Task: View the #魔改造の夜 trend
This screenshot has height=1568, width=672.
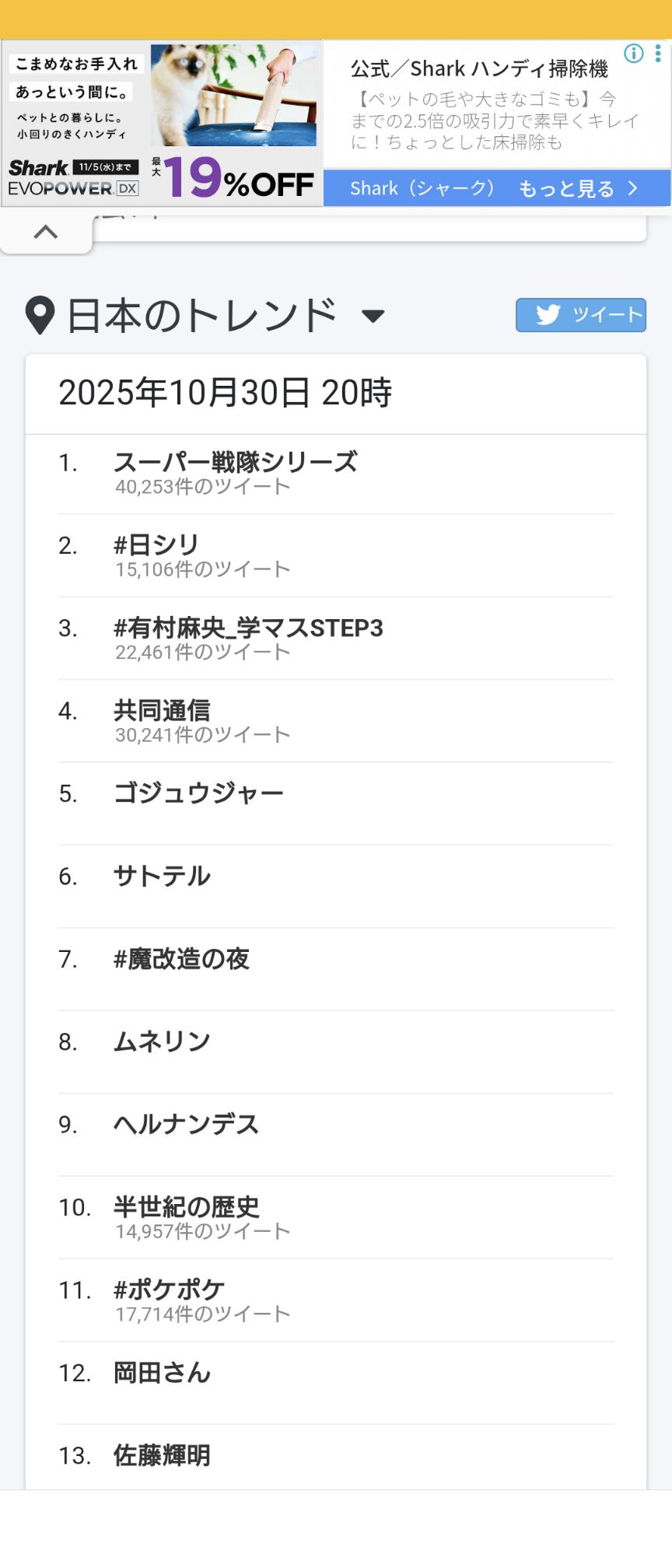Action: coord(181,959)
